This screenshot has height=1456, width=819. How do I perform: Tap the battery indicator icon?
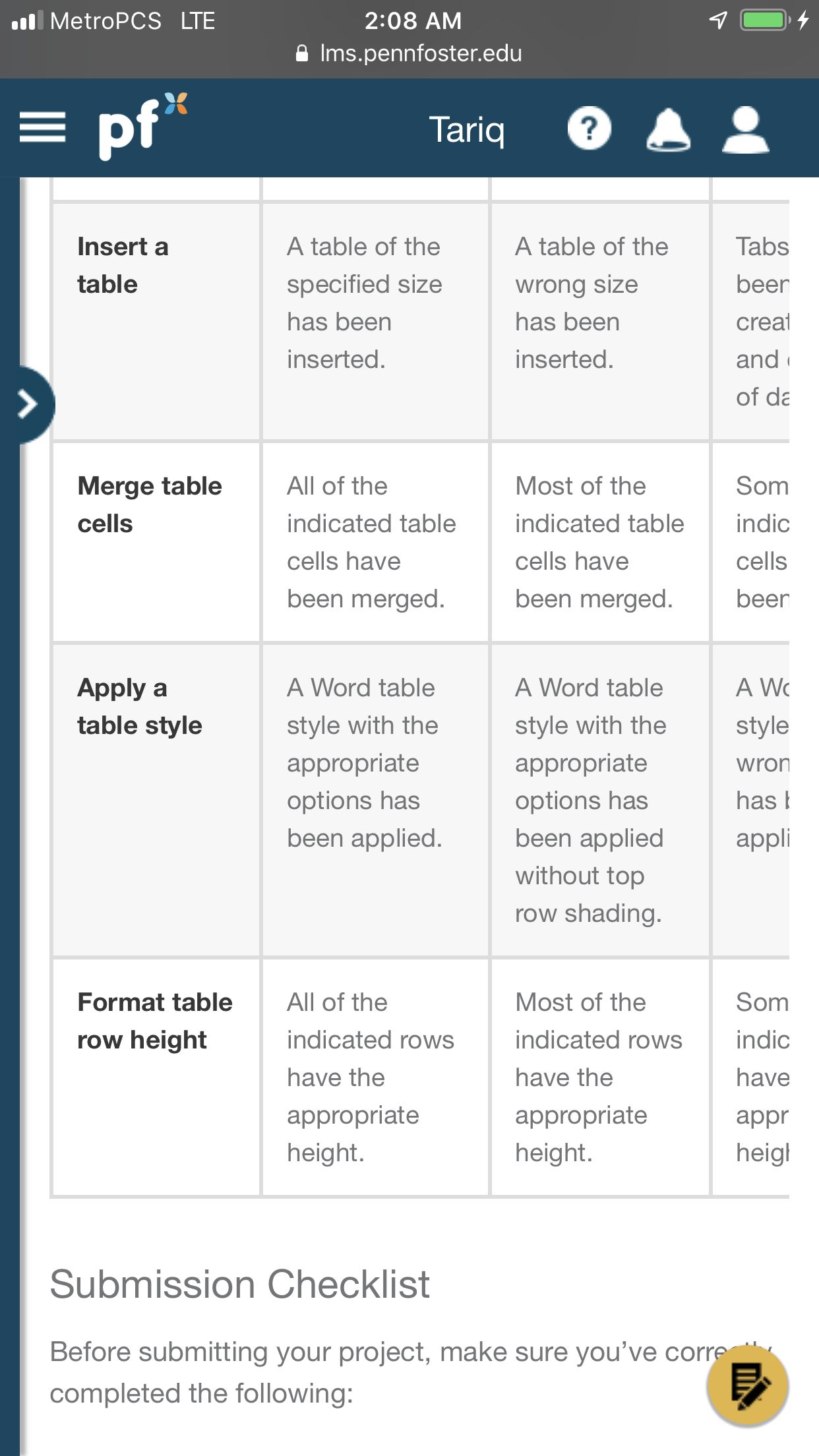765,20
